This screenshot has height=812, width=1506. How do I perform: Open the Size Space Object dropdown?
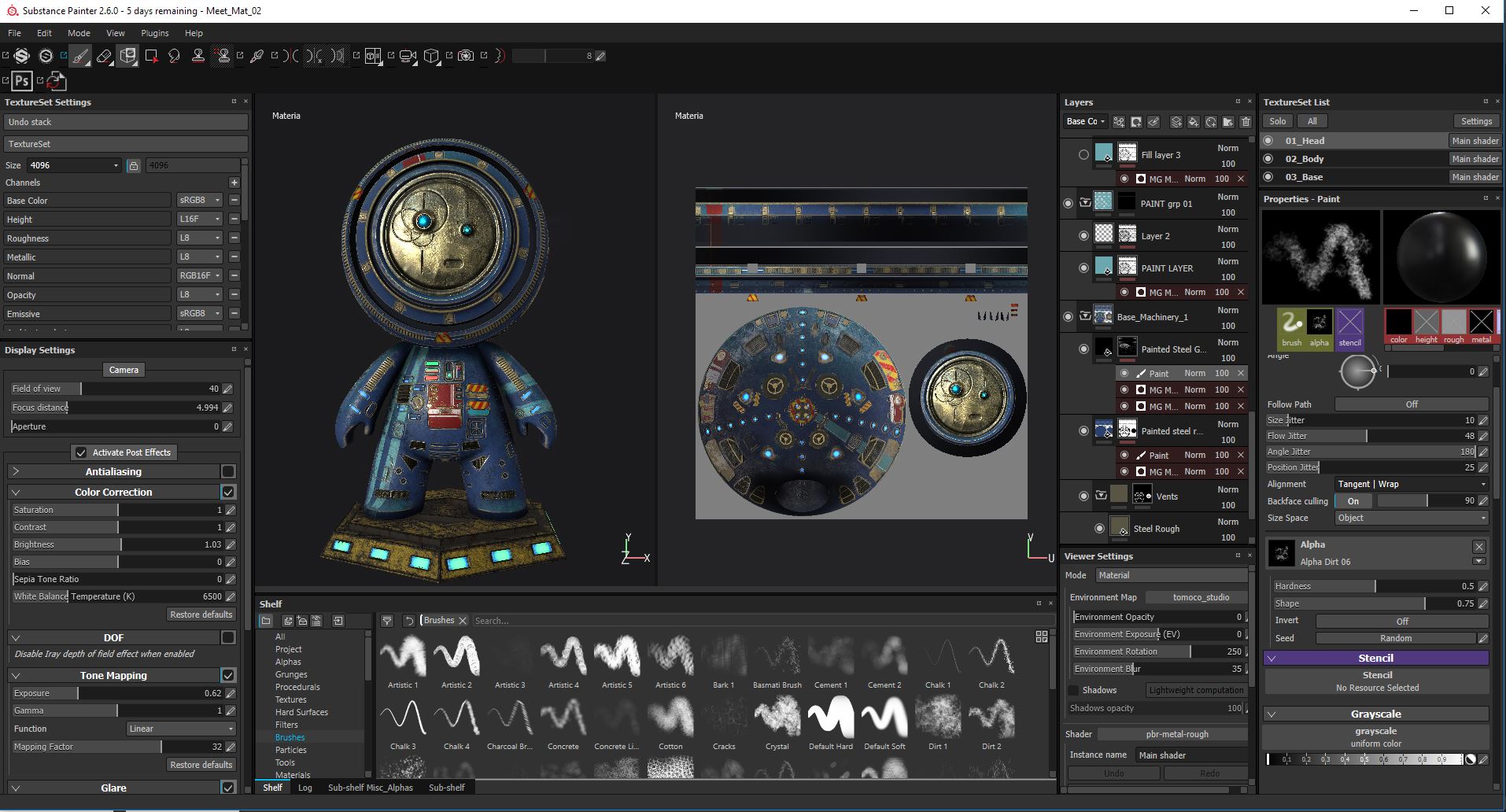point(1412,518)
